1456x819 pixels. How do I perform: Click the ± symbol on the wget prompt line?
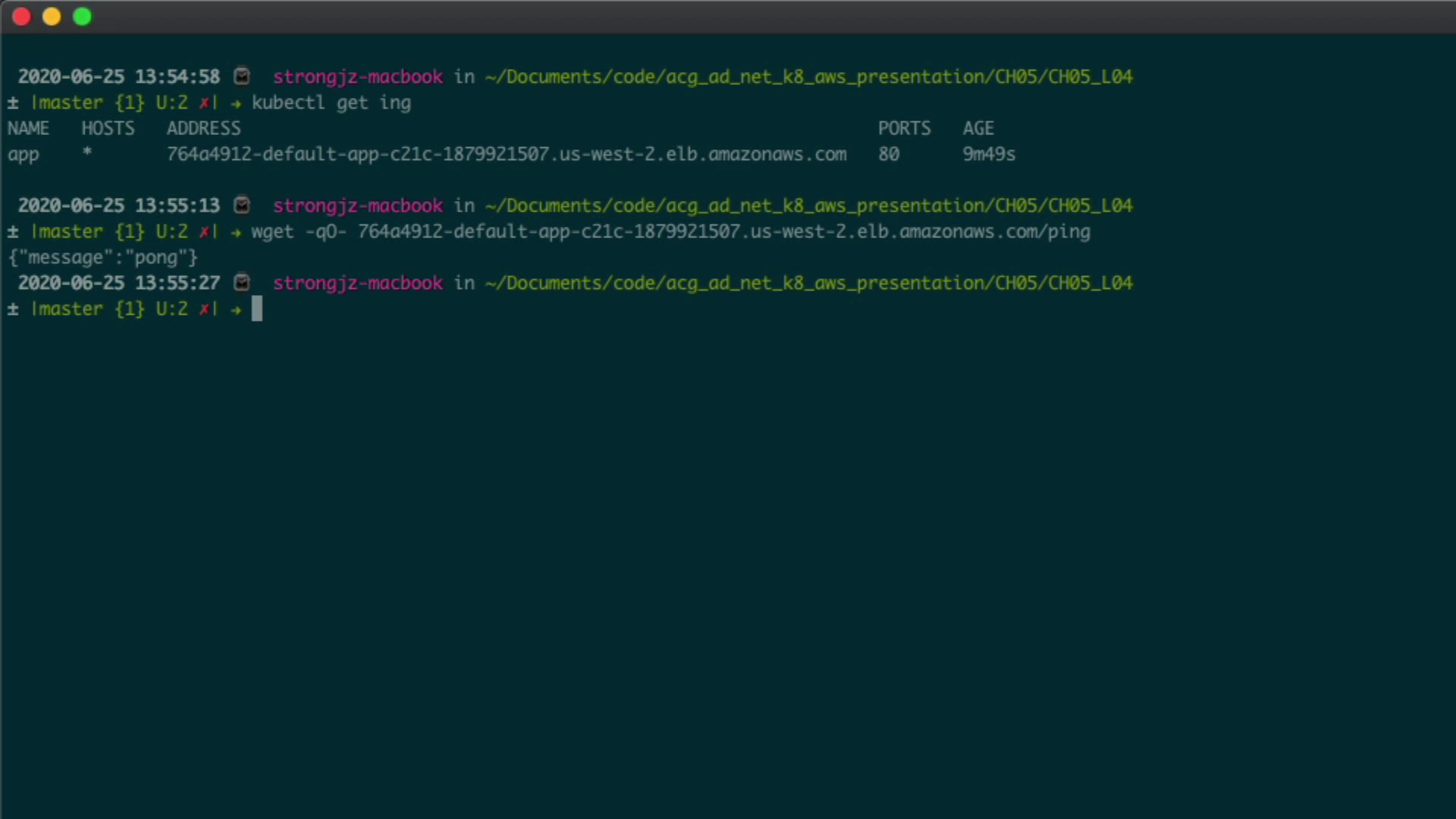pyautogui.click(x=13, y=232)
